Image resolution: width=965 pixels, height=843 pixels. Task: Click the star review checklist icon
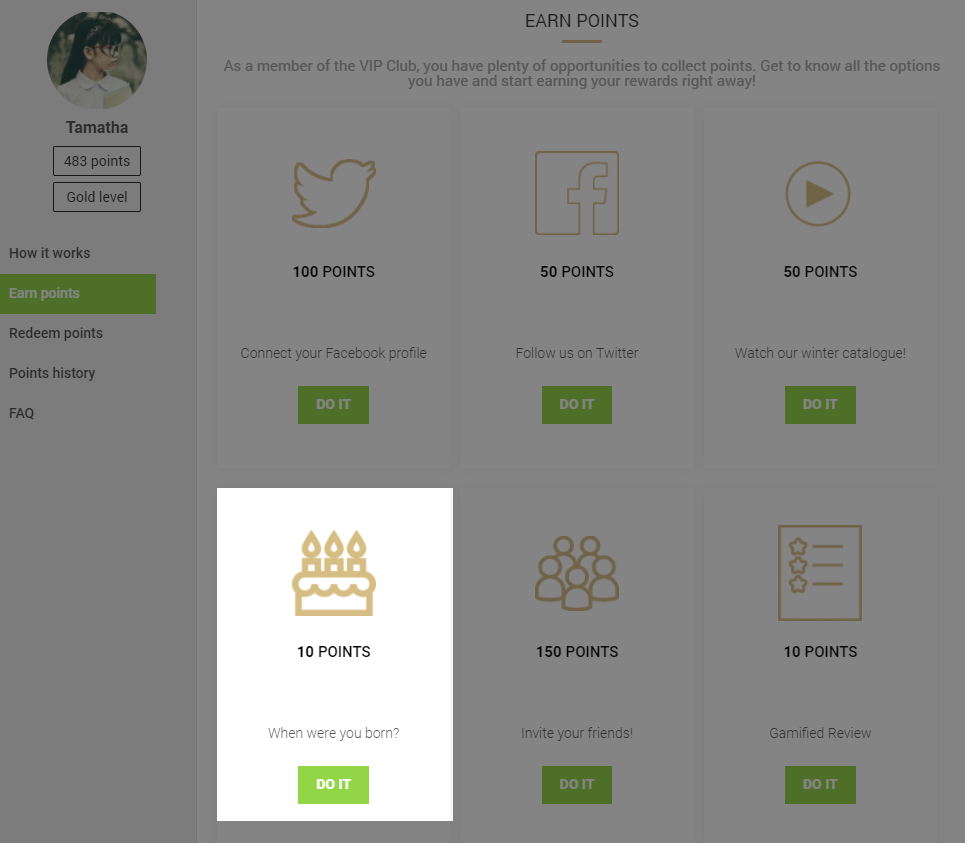[x=820, y=573]
